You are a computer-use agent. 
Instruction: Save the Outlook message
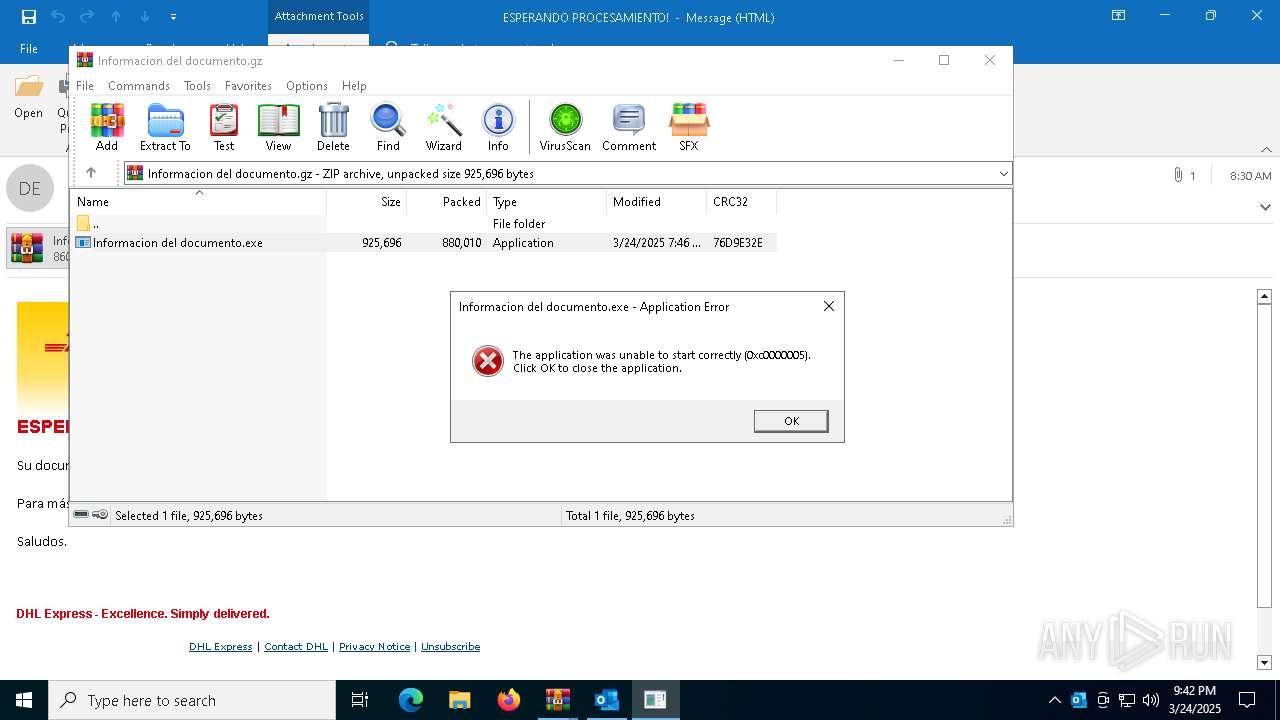(28, 16)
